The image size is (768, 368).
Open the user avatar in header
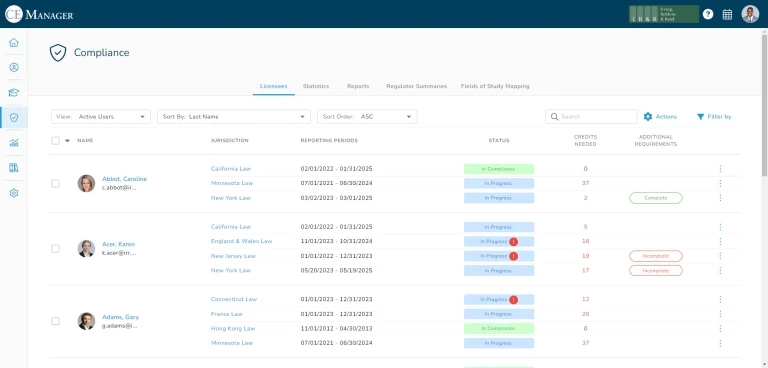click(x=750, y=14)
